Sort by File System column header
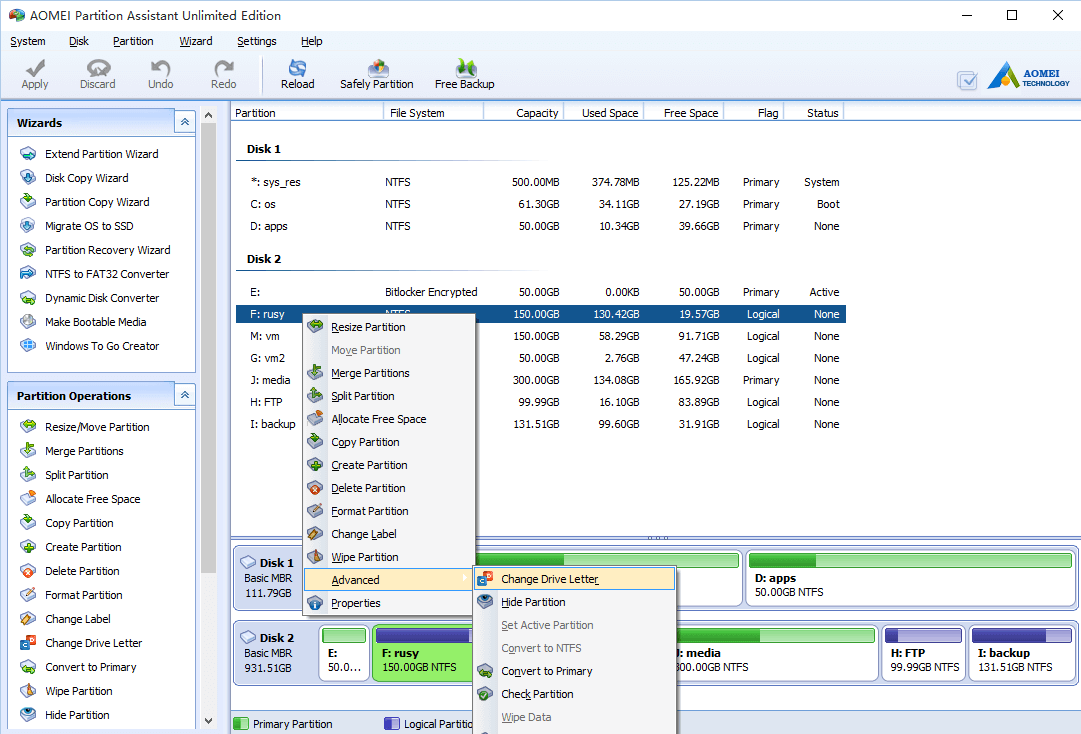 [x=434, y=113]
